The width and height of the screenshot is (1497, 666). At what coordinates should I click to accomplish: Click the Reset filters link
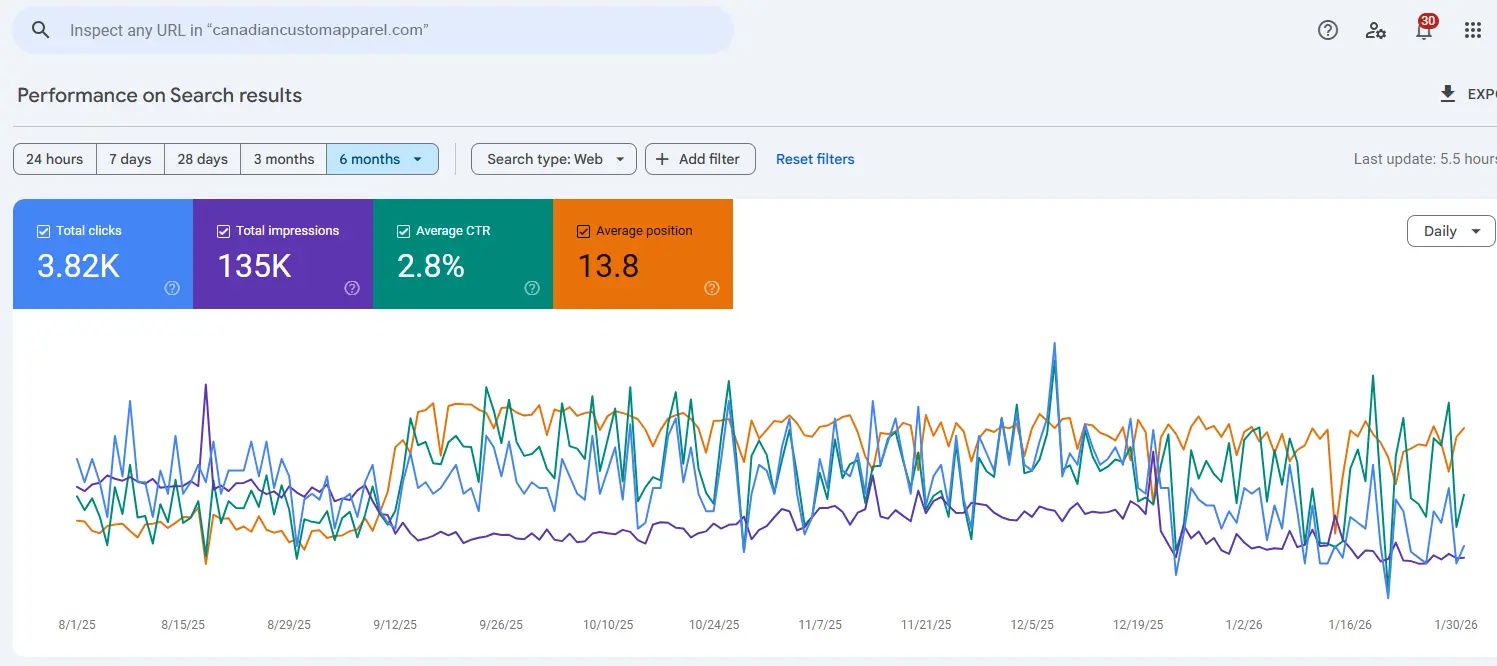[815, 159]
